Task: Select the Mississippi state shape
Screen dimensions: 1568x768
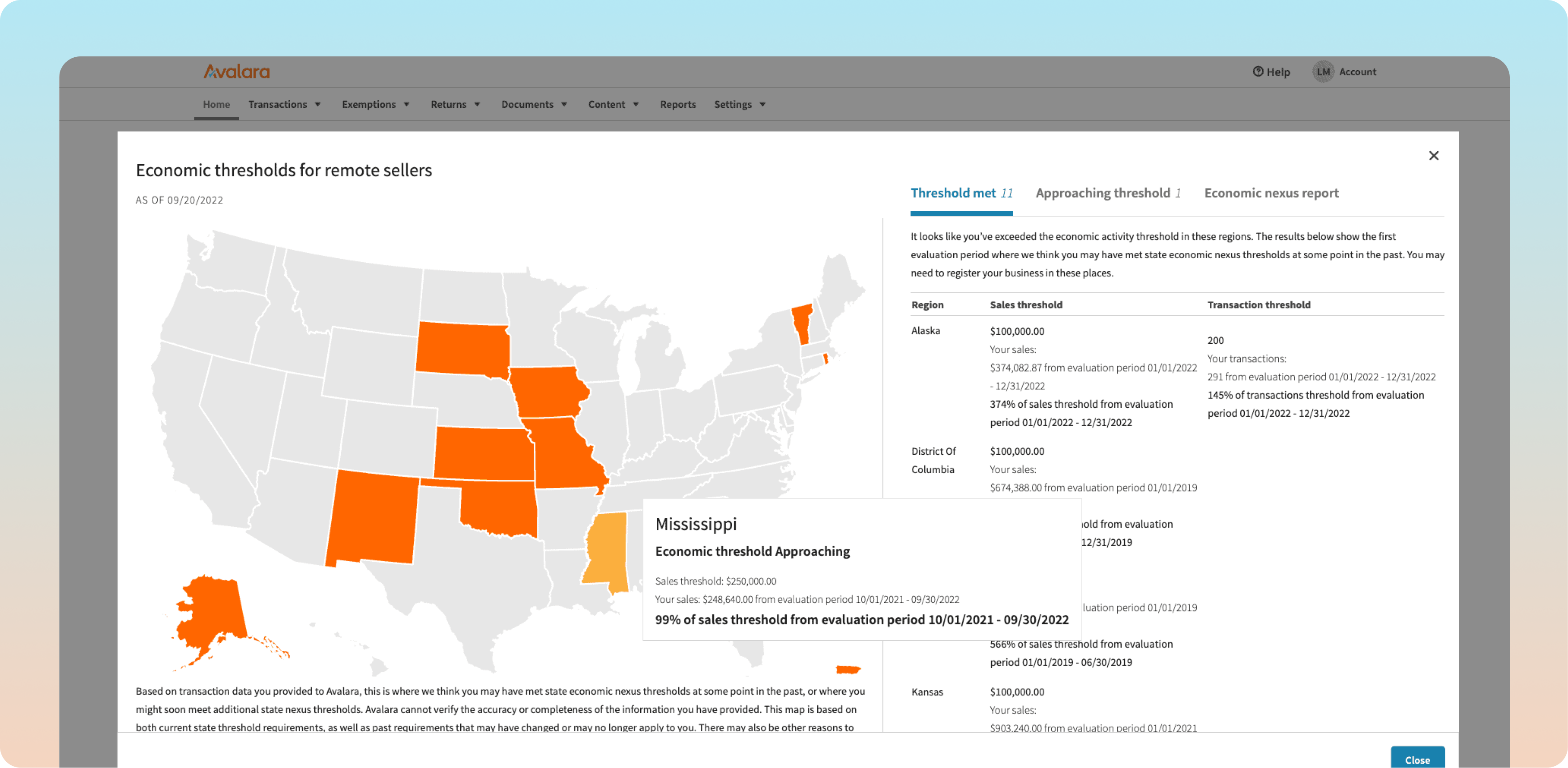Action: (607, 548)
